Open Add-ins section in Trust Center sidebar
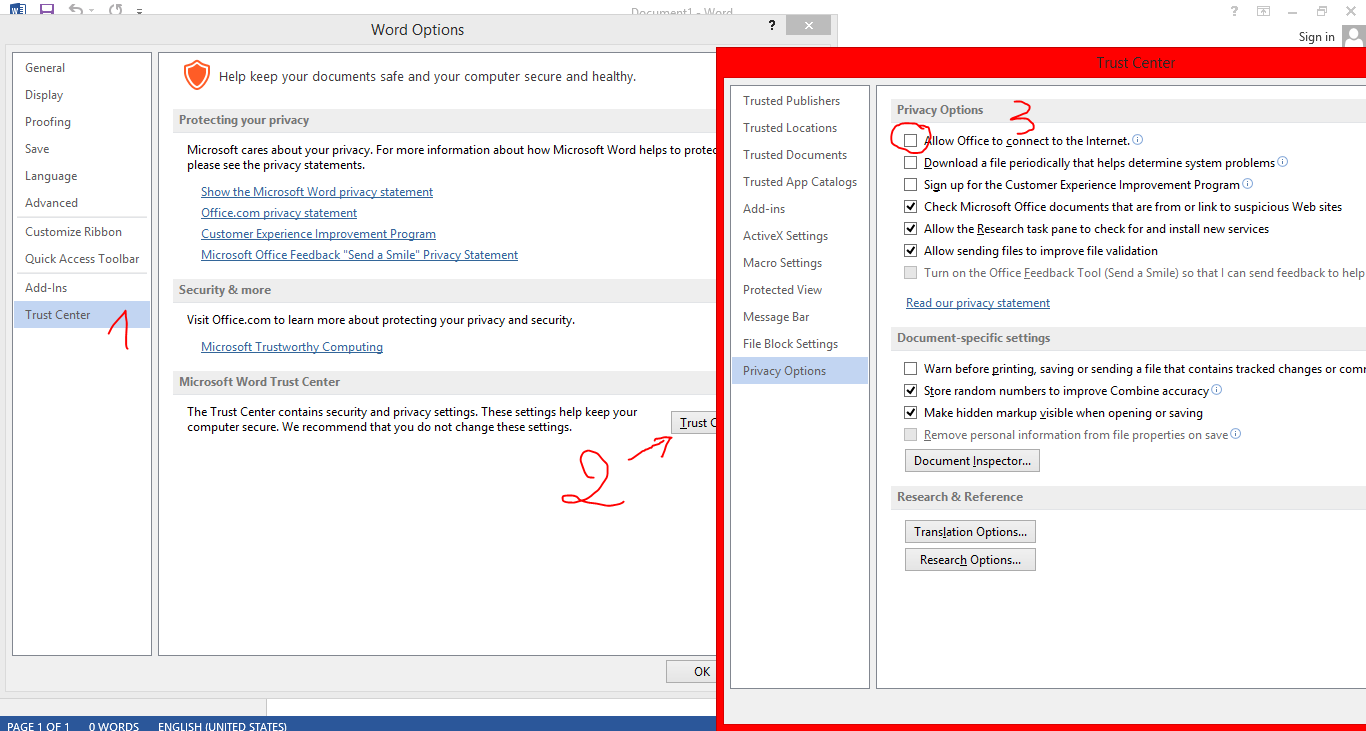1366x731 pixels. (800, 209)
